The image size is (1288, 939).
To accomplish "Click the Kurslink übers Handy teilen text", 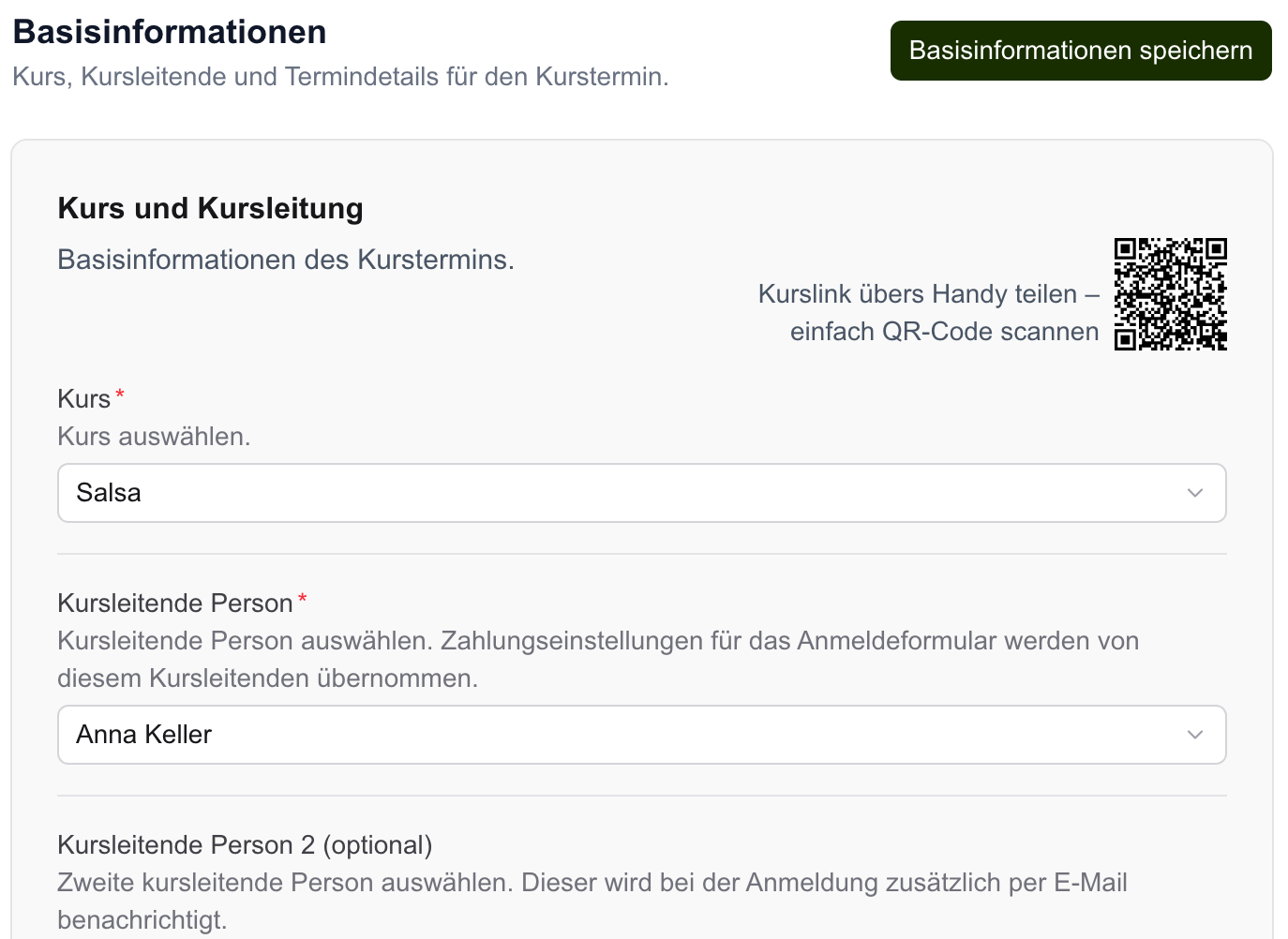I will [926, 293].
